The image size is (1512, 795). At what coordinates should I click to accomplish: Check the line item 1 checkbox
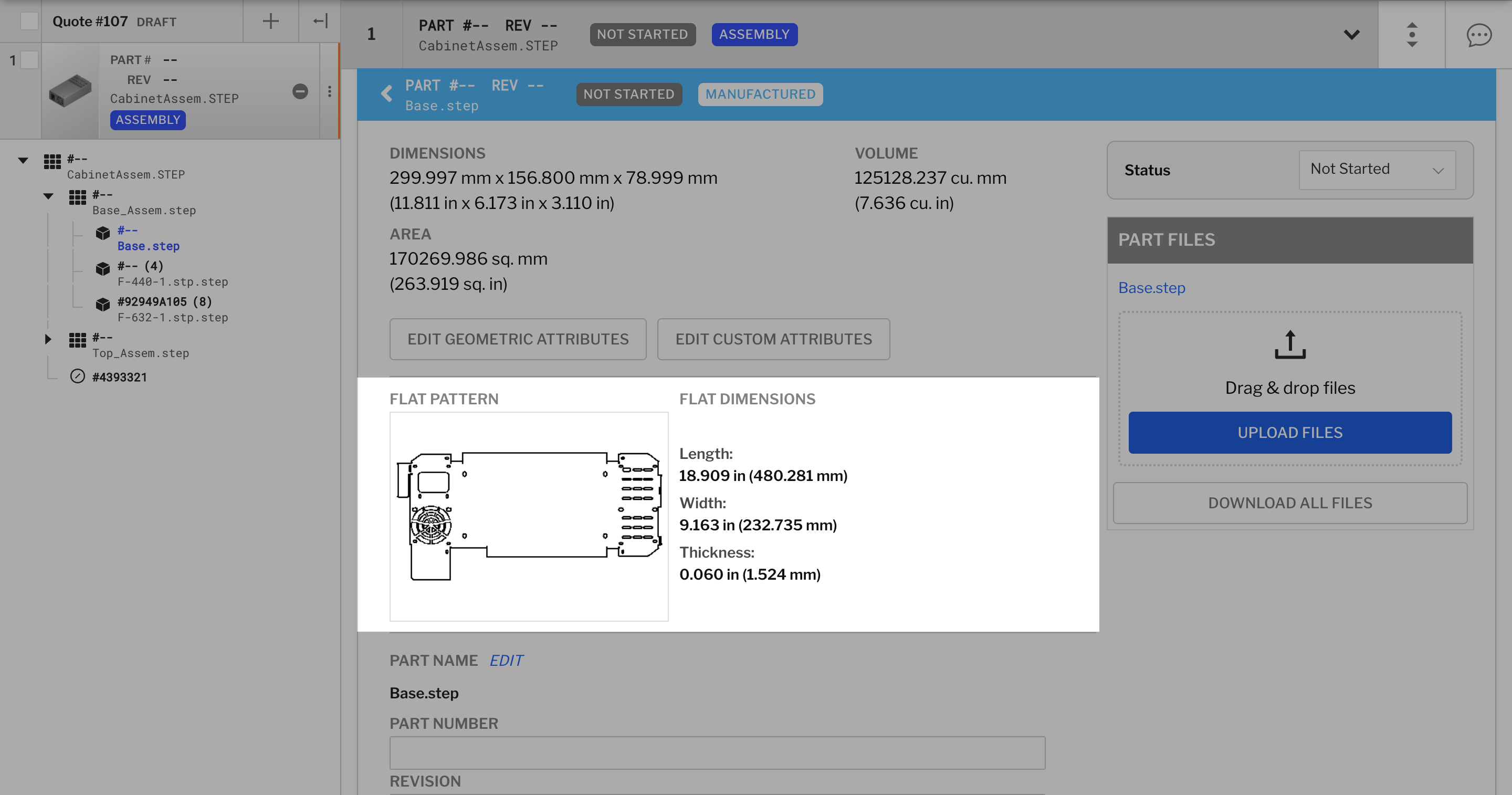coord(29,60)
